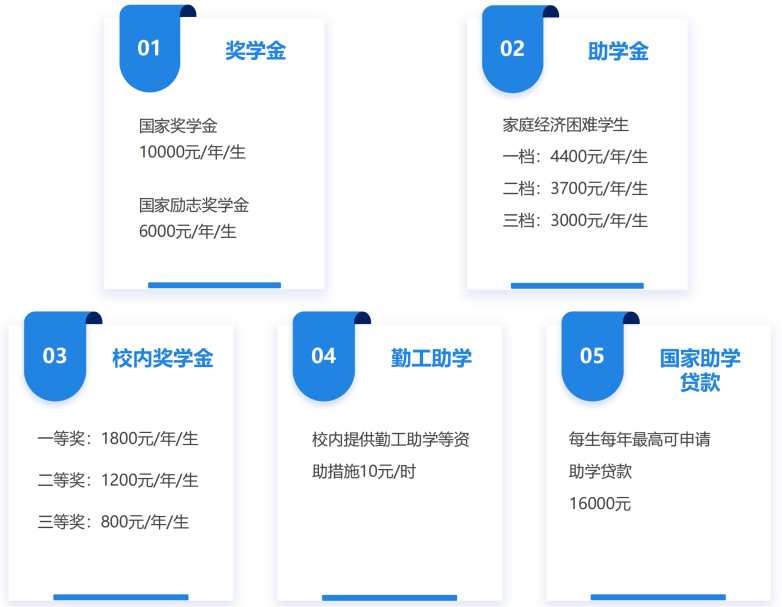Screen dimensions: 782x607
Task: Click the 国家奖学金 text line
Action: [178, 126]
